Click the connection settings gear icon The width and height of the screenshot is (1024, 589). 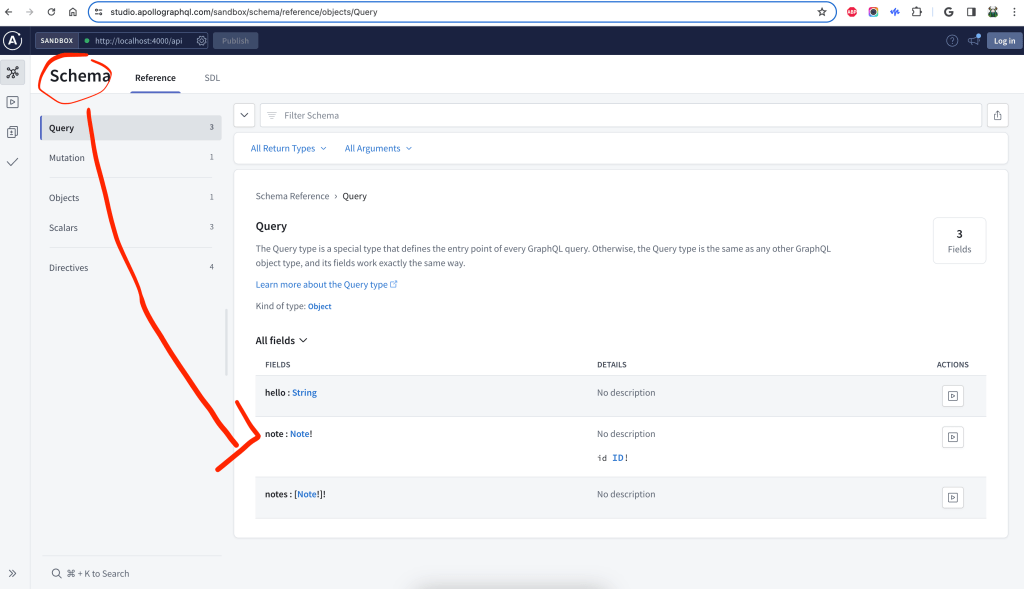click(x=201, y=41)
